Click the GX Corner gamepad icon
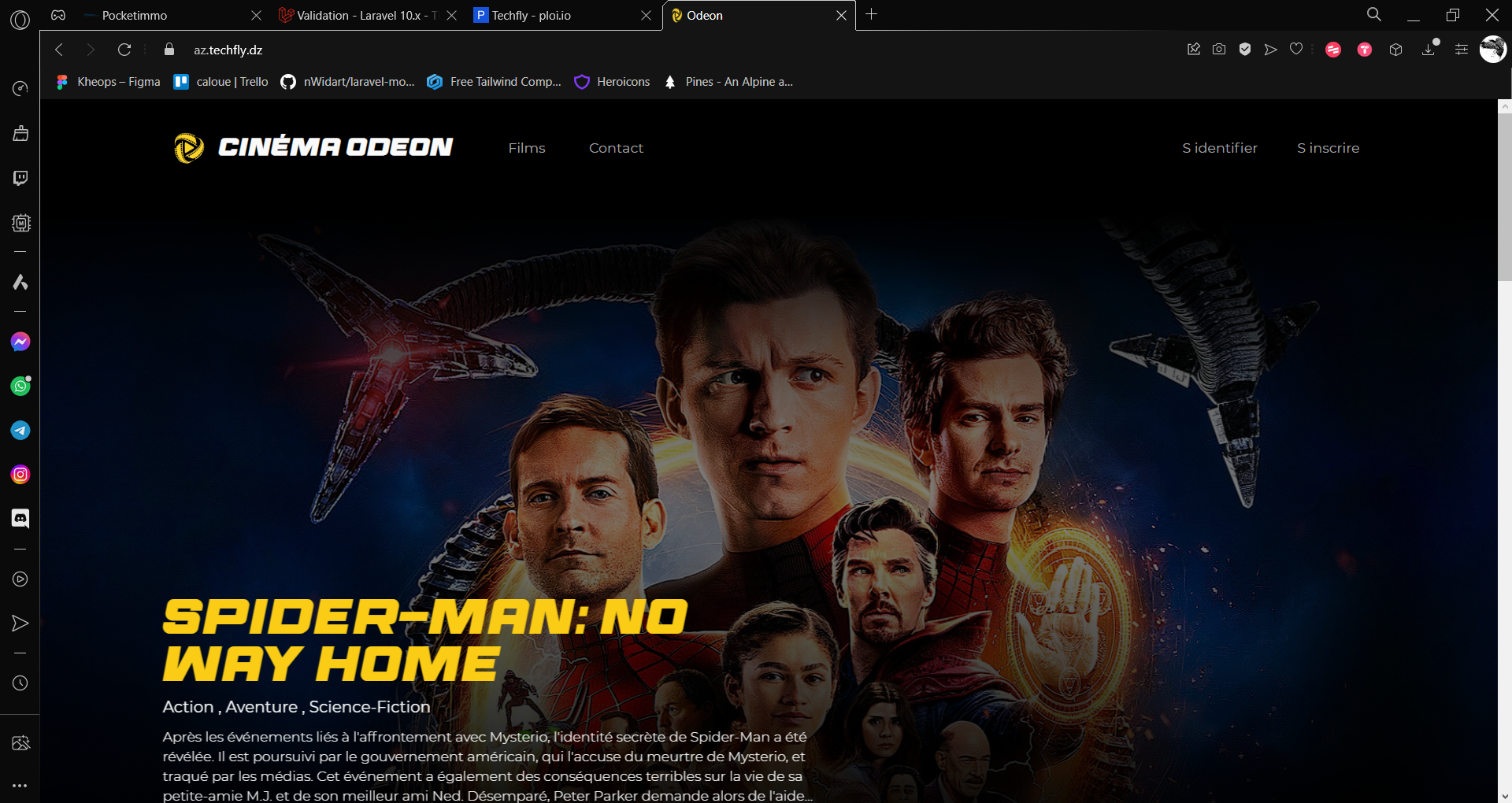This screenshot has height=803, width=1512. [58, 15]
